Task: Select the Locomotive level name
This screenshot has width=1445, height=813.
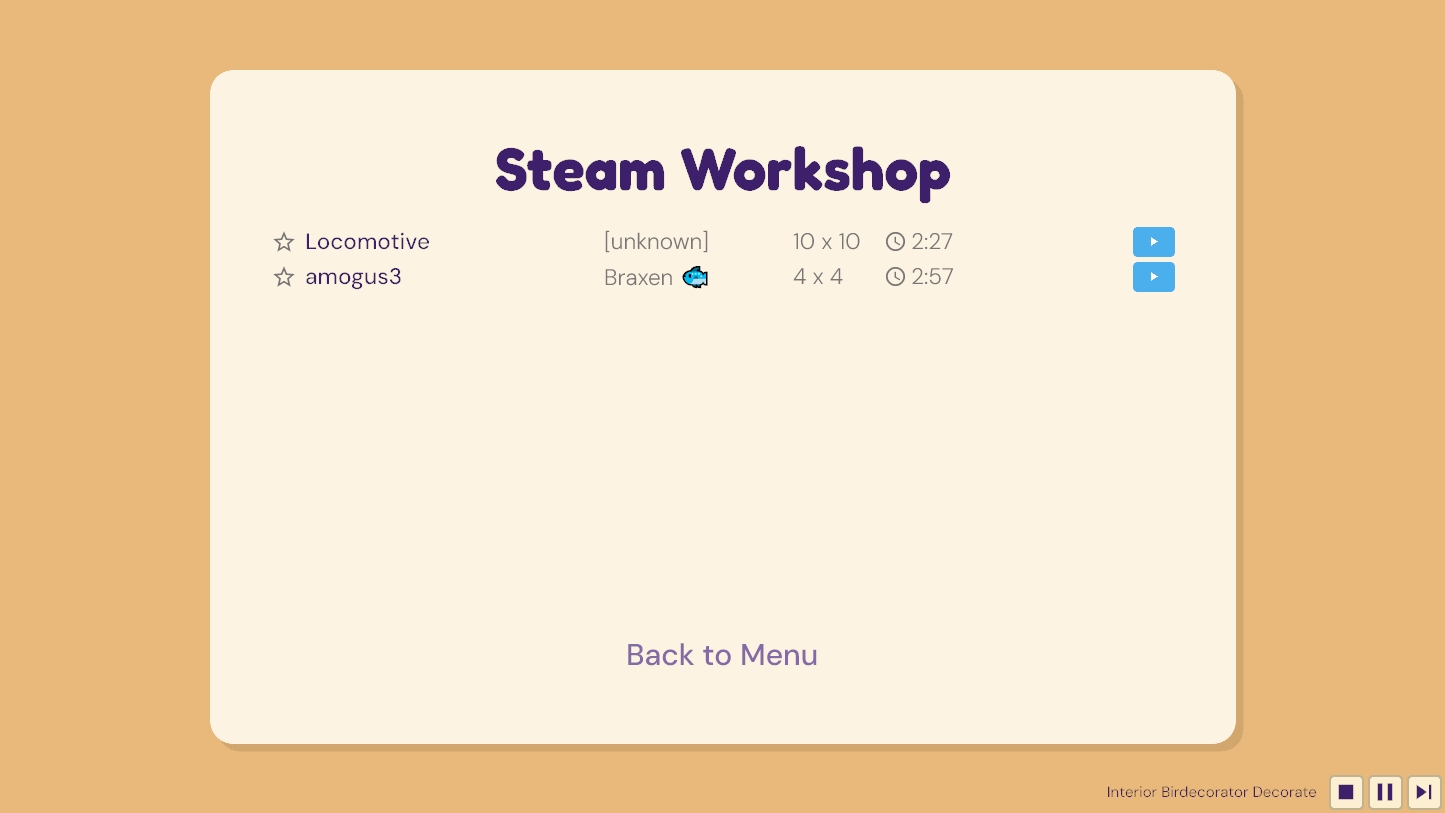Action: [367, 242]
